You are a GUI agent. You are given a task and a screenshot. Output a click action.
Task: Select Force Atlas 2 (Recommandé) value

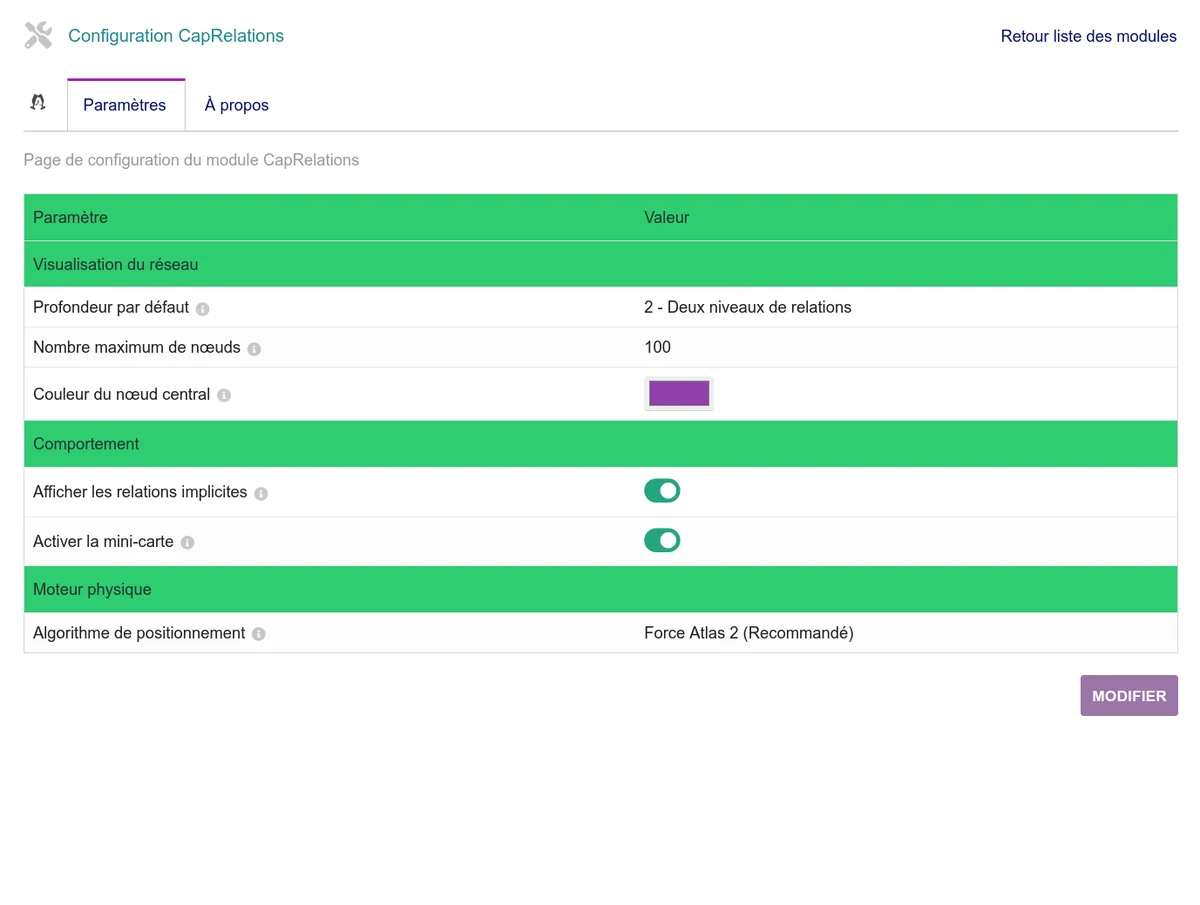[749, 633]
